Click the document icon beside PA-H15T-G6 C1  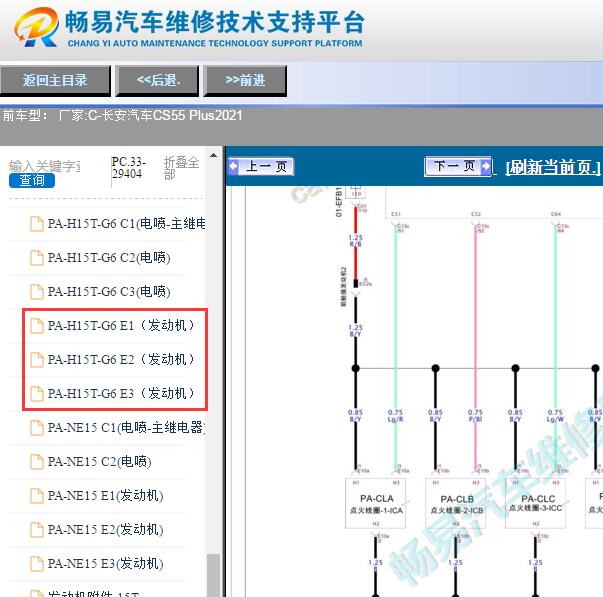point(37,224)
